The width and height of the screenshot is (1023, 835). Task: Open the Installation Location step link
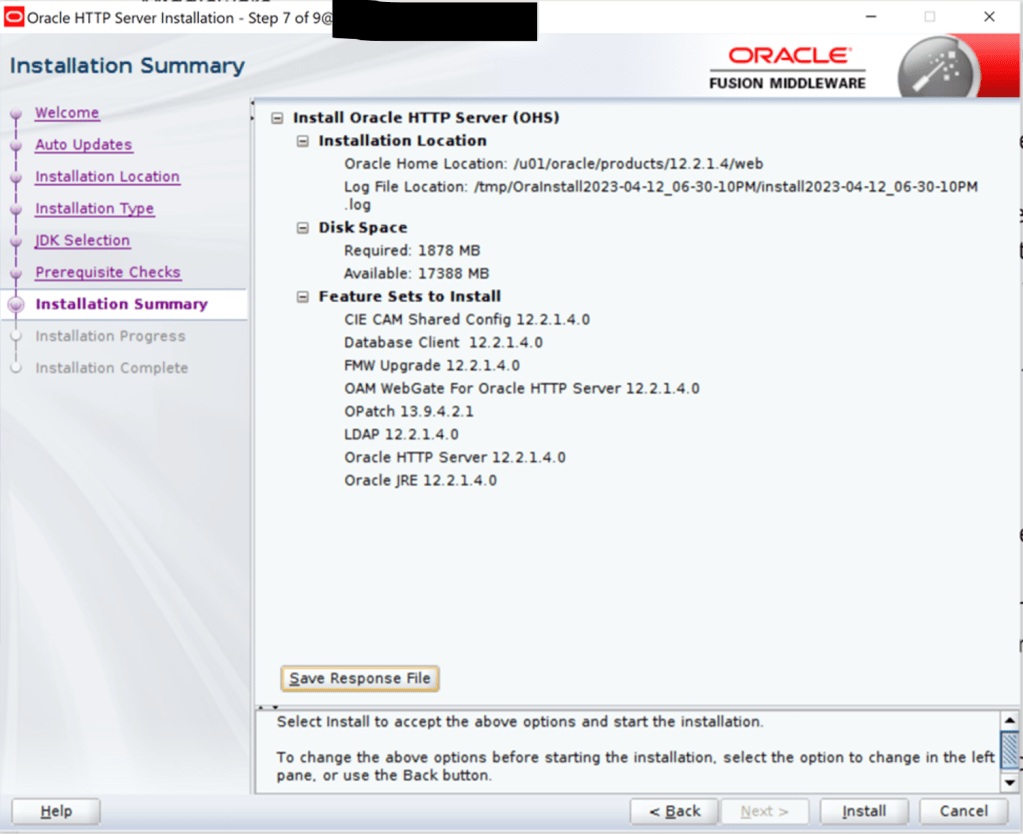[x=107, y=177]
